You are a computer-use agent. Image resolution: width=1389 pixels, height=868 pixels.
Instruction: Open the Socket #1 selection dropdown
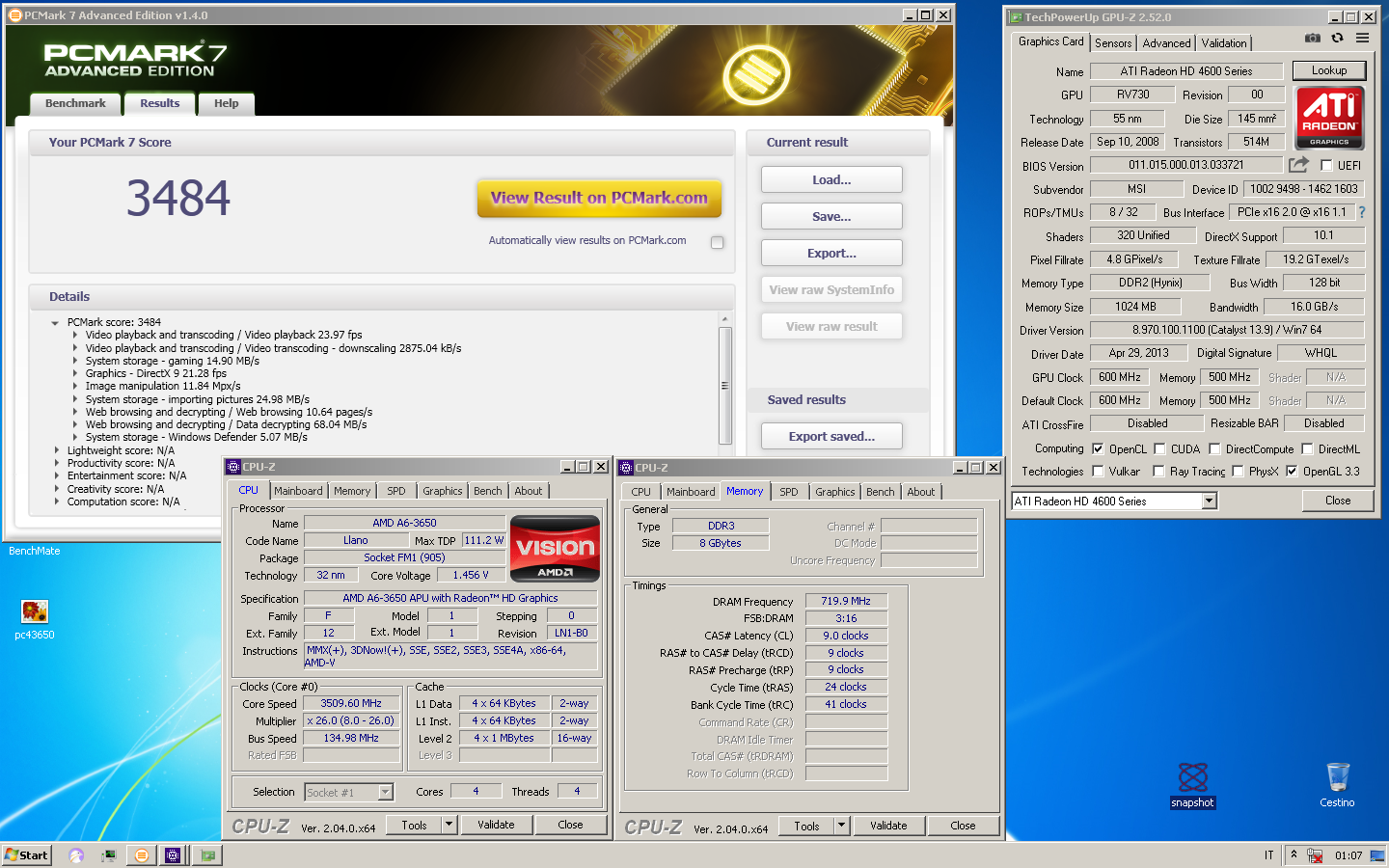click(386, 792)
